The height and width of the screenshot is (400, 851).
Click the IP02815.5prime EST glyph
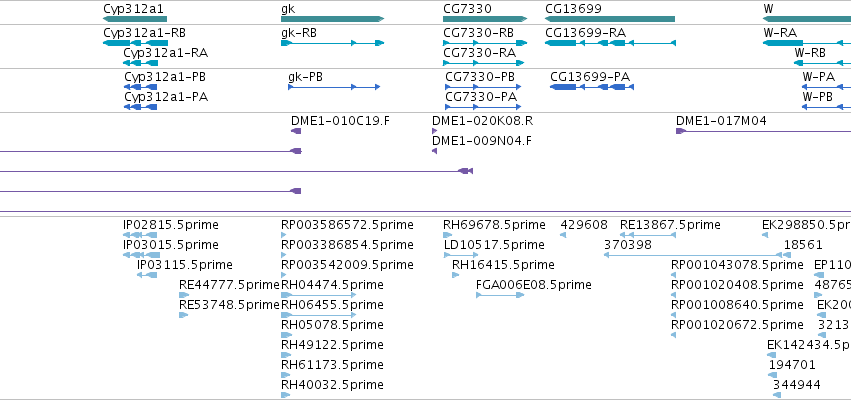click(x=140, y=235)
